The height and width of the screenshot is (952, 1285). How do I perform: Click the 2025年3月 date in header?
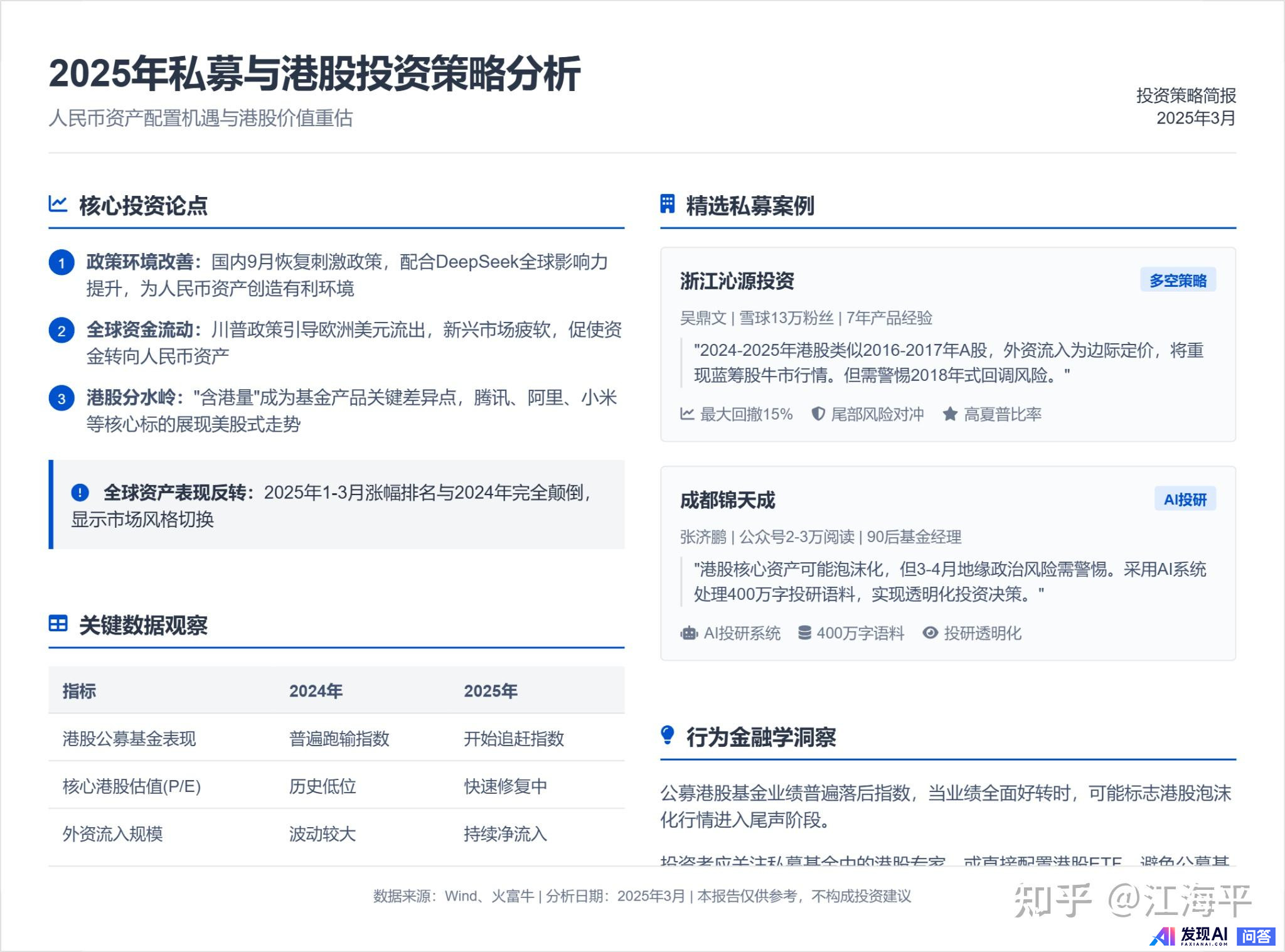pos(1196,118)
